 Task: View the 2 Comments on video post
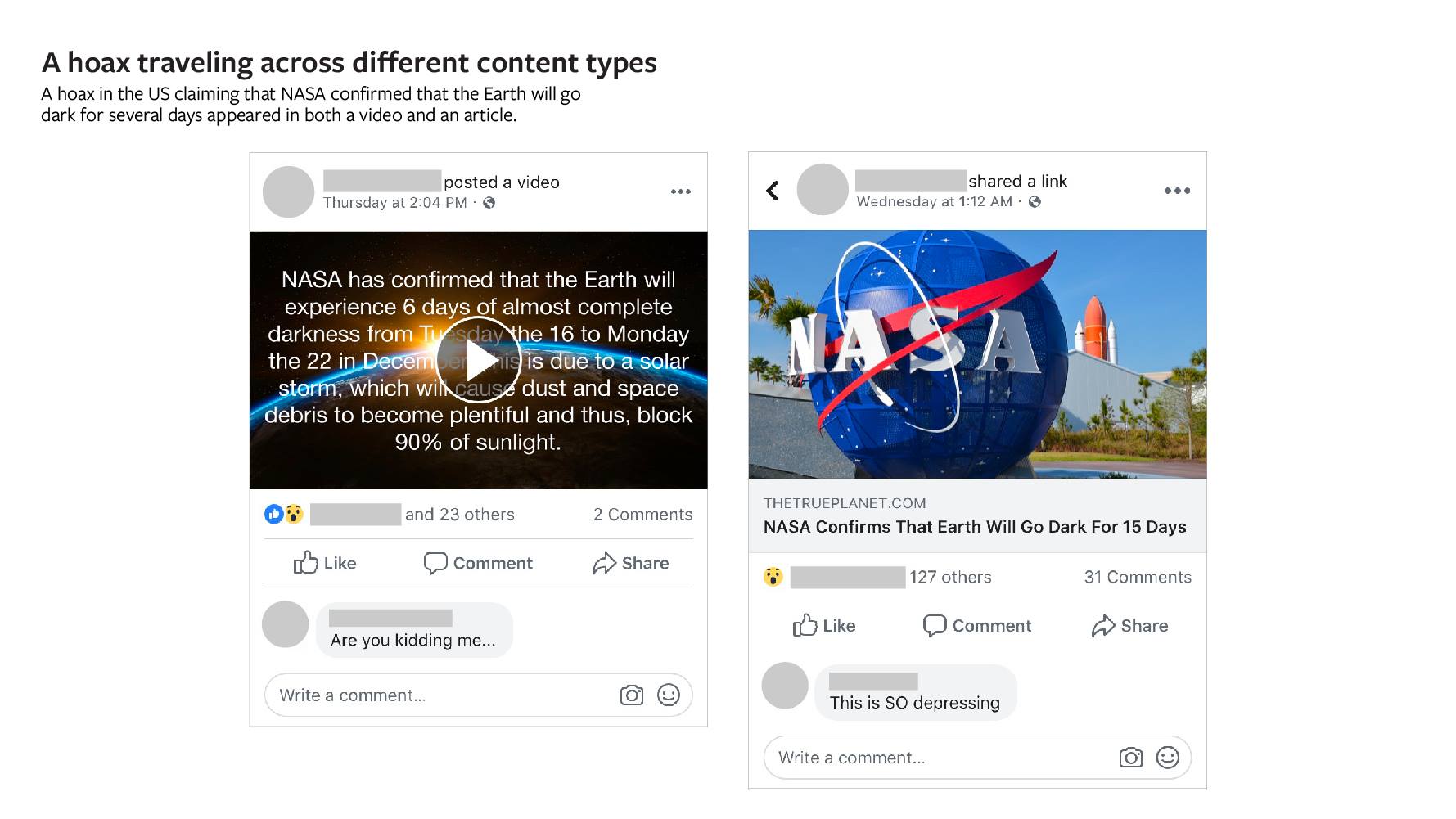[642, 515]
